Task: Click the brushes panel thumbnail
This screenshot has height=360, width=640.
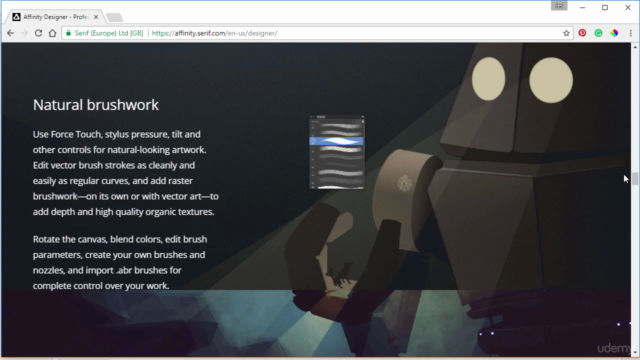Action: 337,152
